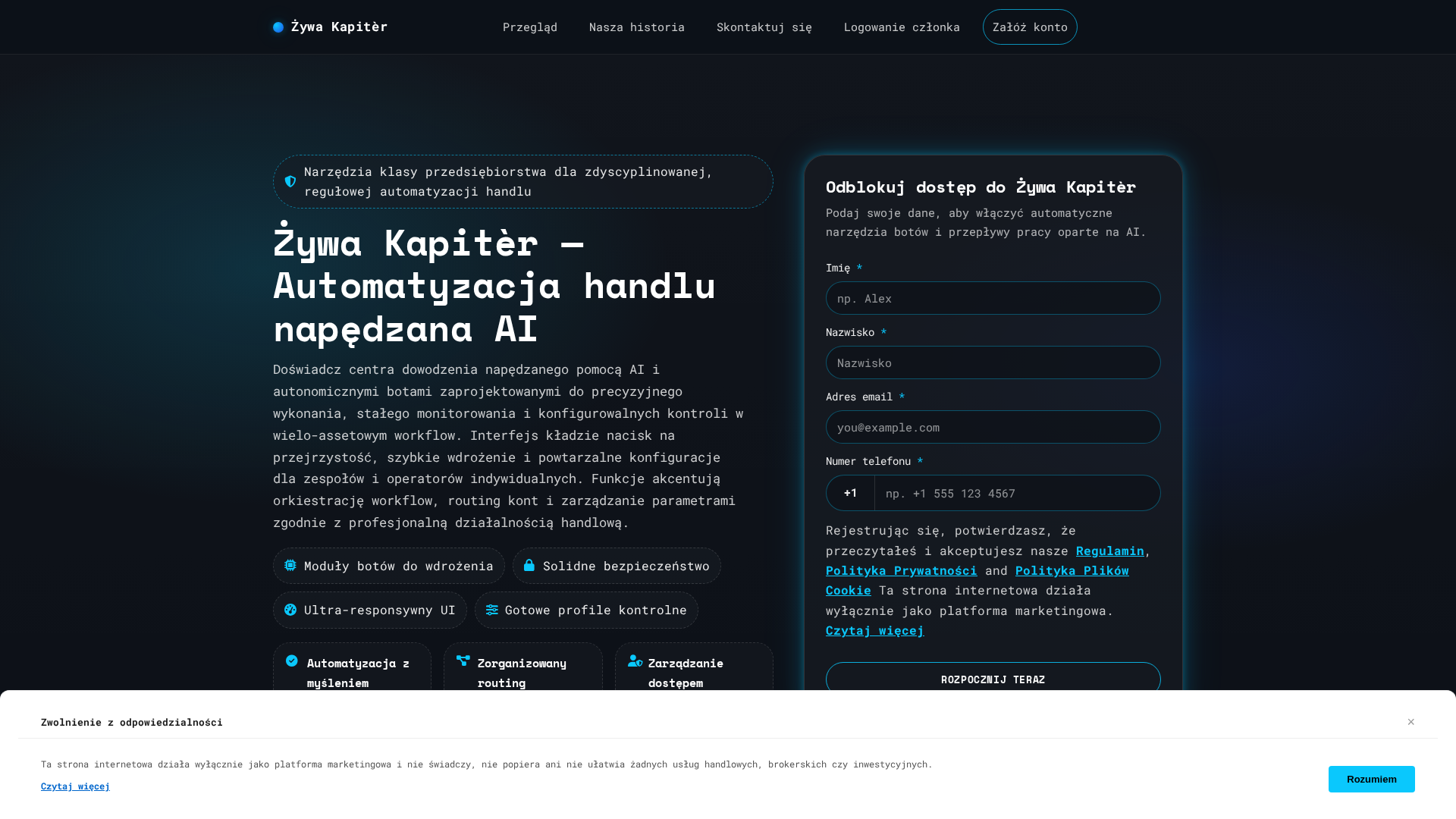
Task: Click the lock icon for Solidne bezpieczeństwo
Action: (529, 566)
